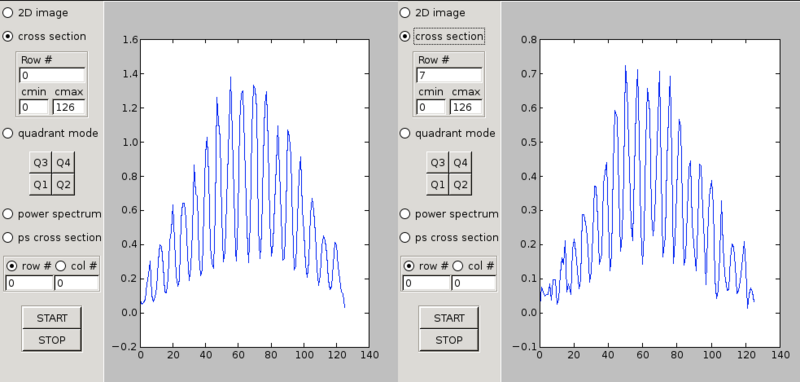Click Q3 quadrant button in left panel
The width and height of the screenshot is (800, 382).
click(41, 163)
